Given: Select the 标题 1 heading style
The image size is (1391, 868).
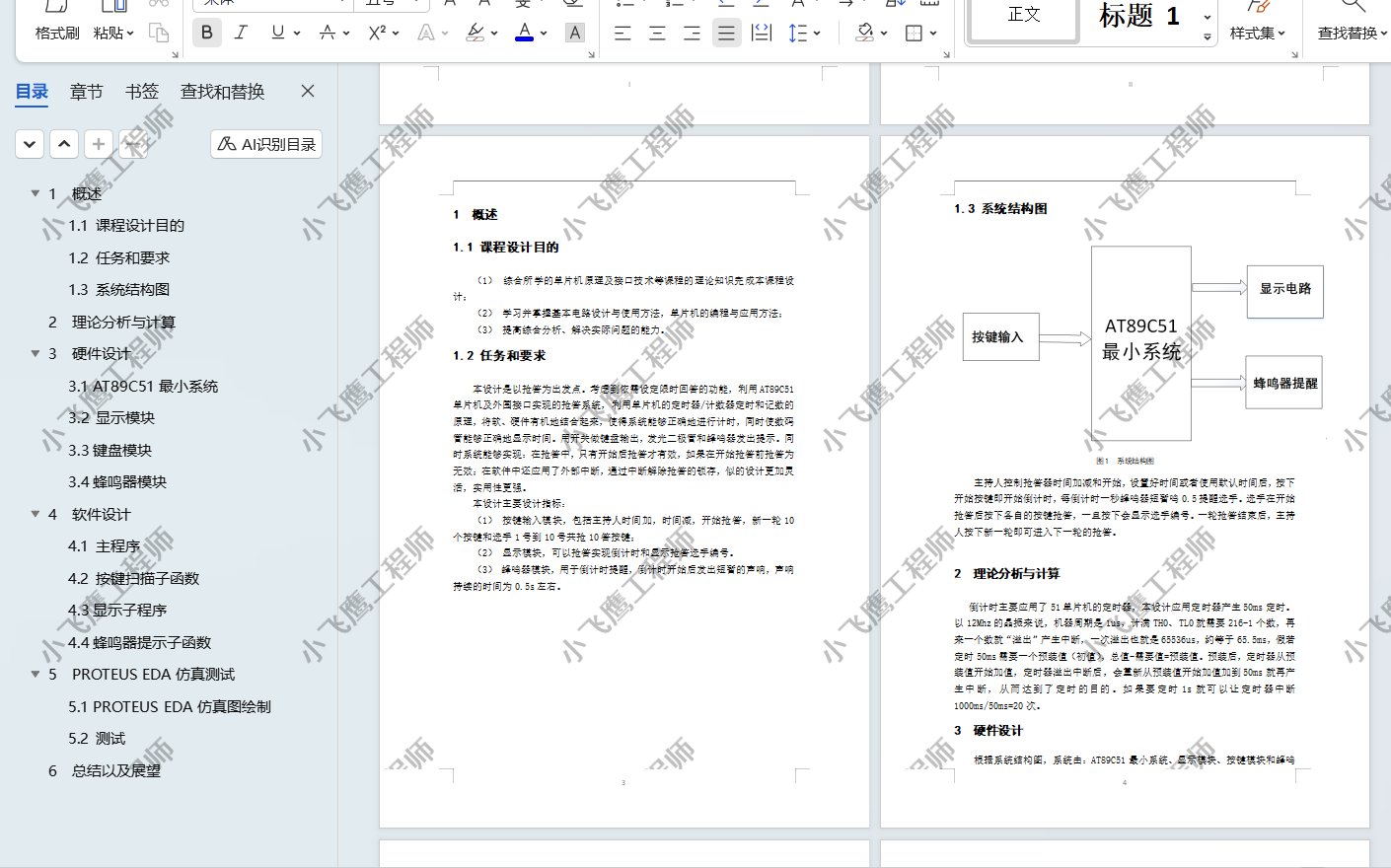Looking at the screenshot, I should pyautogui.click(x=1139, y=17).
